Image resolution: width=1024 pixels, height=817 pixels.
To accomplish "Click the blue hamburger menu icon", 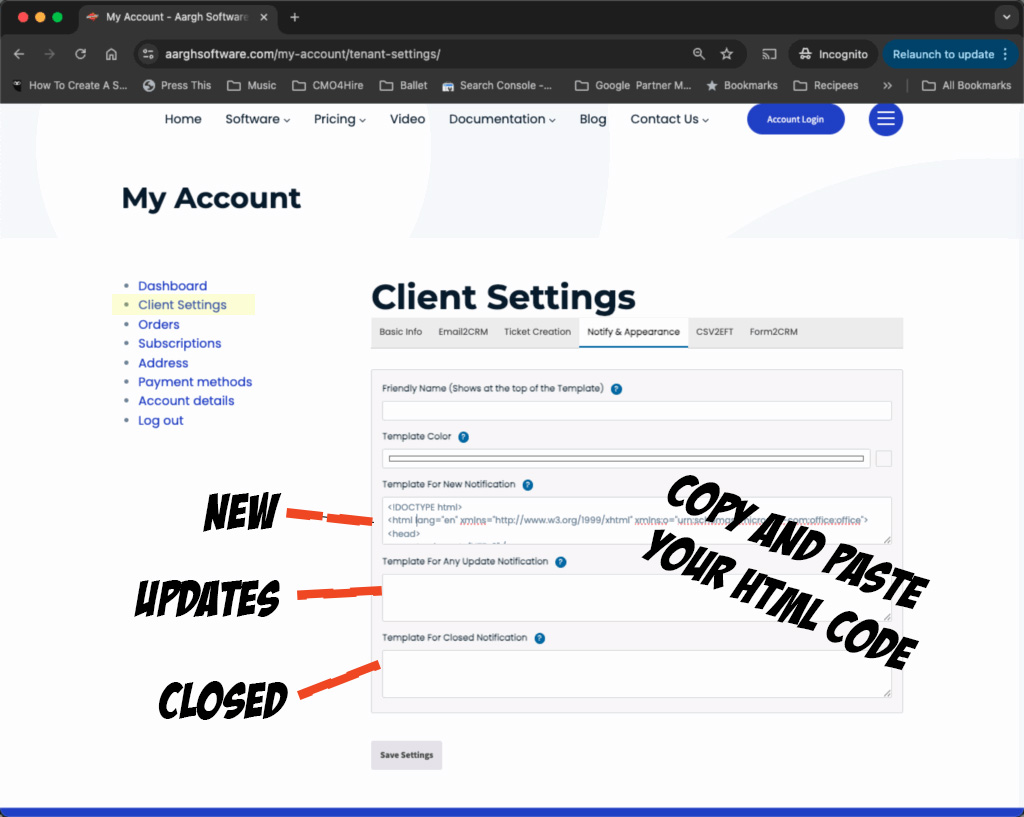I will 885,119.
